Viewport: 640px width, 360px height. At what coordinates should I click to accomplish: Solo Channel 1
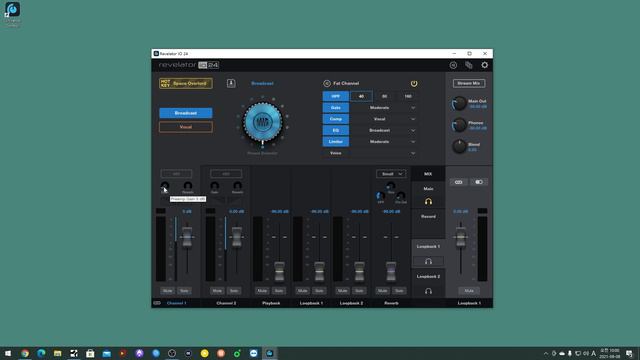click(x=184, y=291)
